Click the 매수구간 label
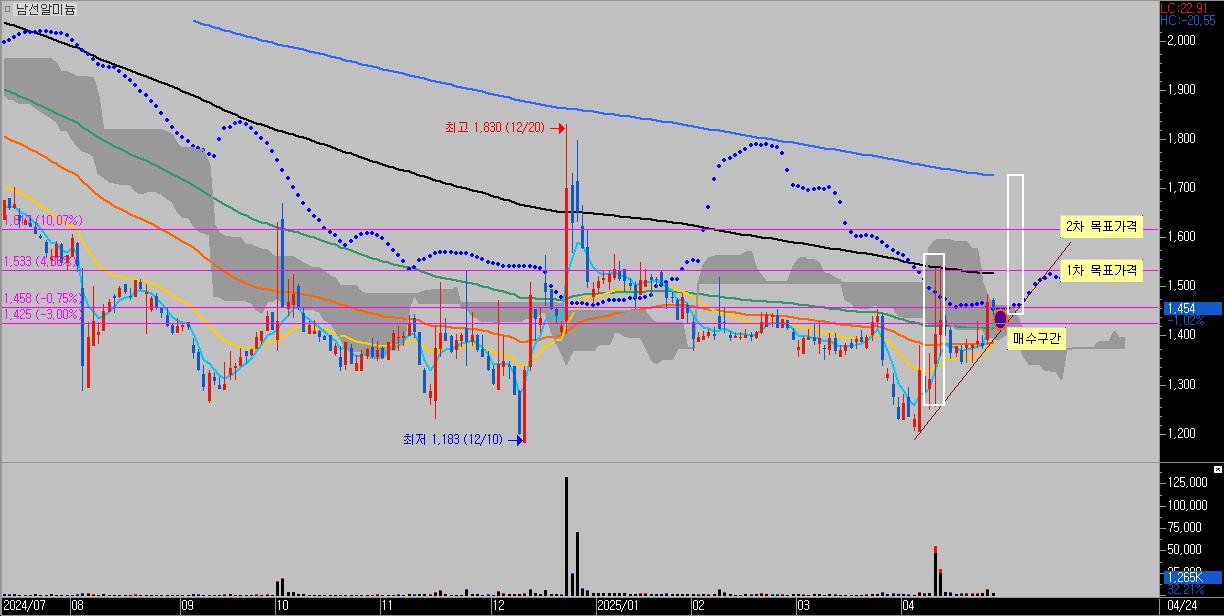1224x616 pixels. point(1036,339)
